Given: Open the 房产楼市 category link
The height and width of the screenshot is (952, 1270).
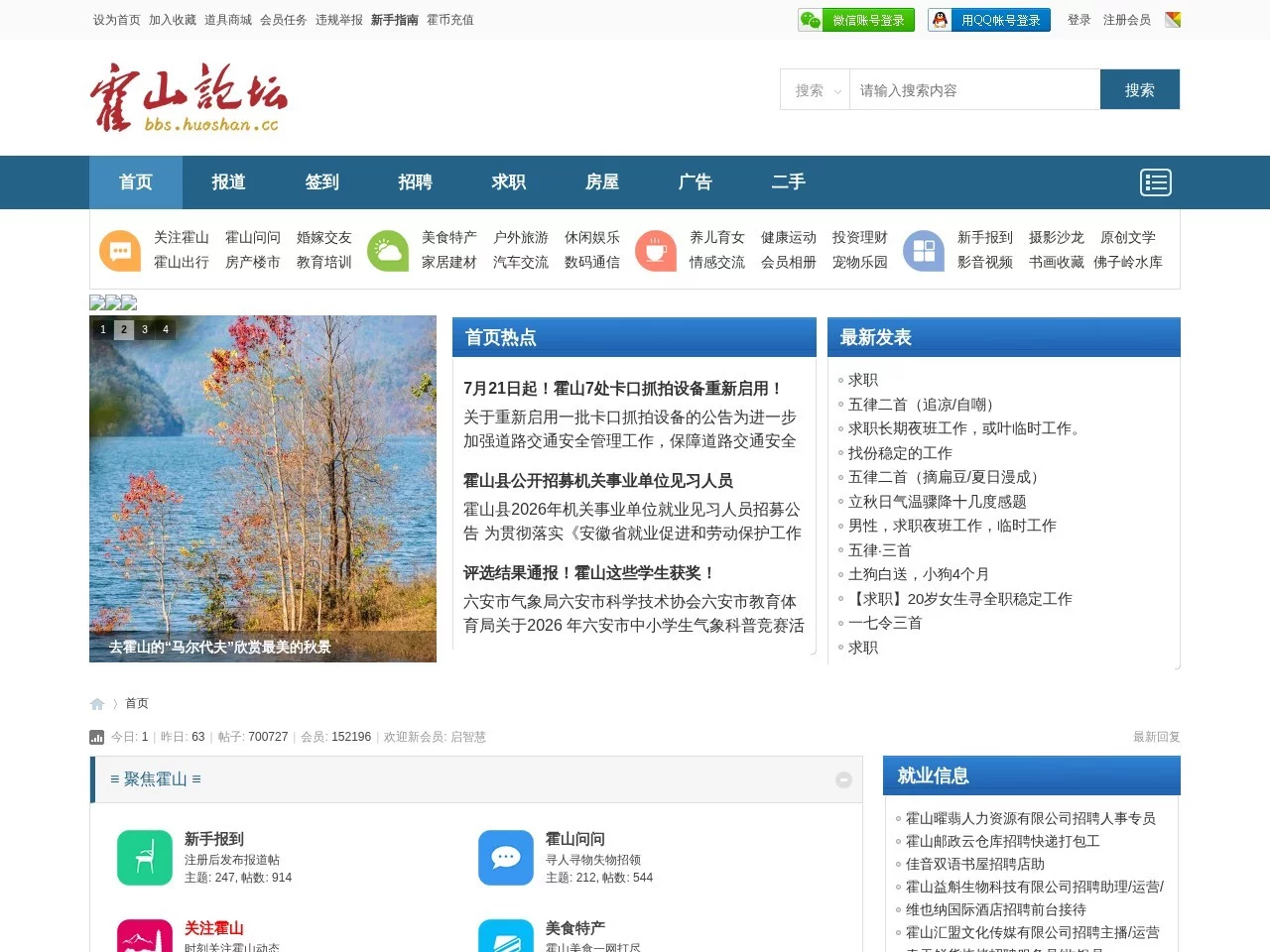Looking at the screenshot, I should click(253, 263).
